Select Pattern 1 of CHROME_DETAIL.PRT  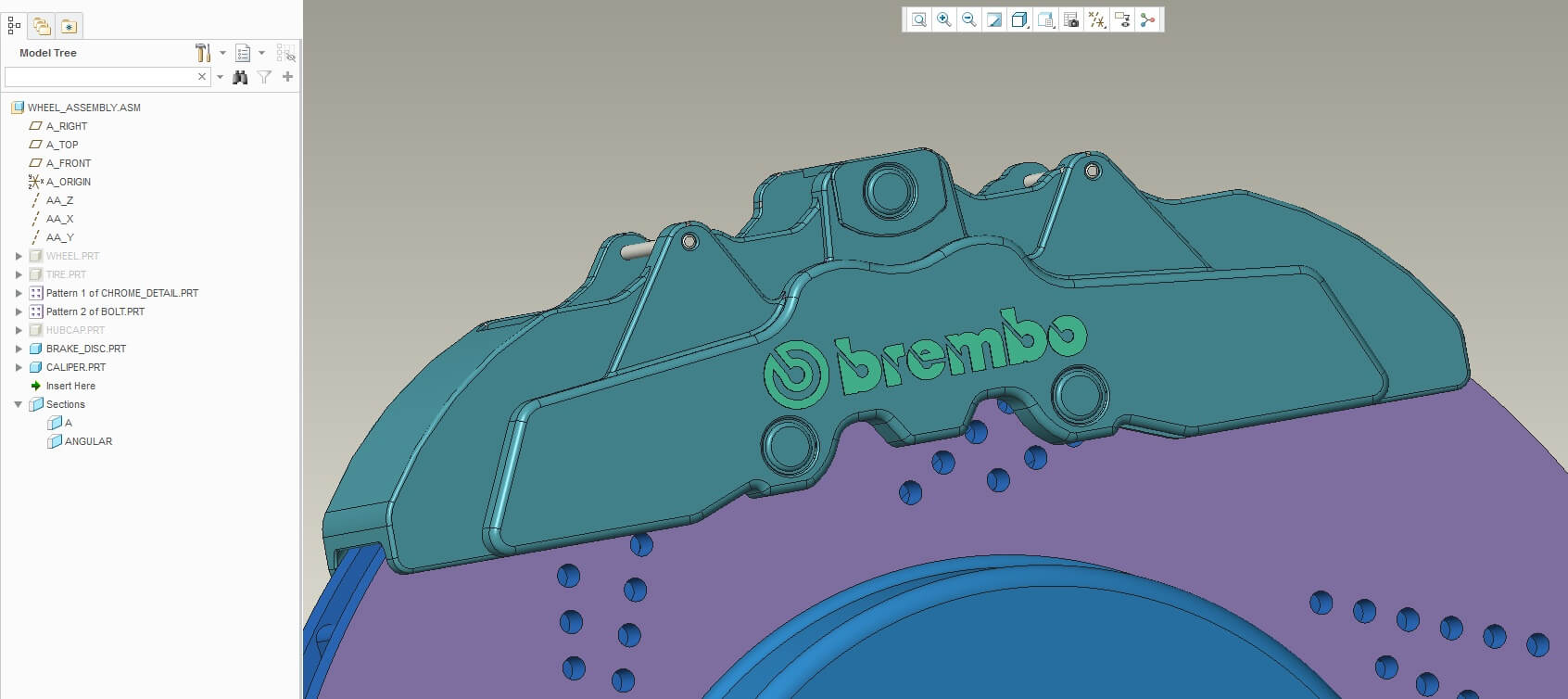[x=122, y=293]
